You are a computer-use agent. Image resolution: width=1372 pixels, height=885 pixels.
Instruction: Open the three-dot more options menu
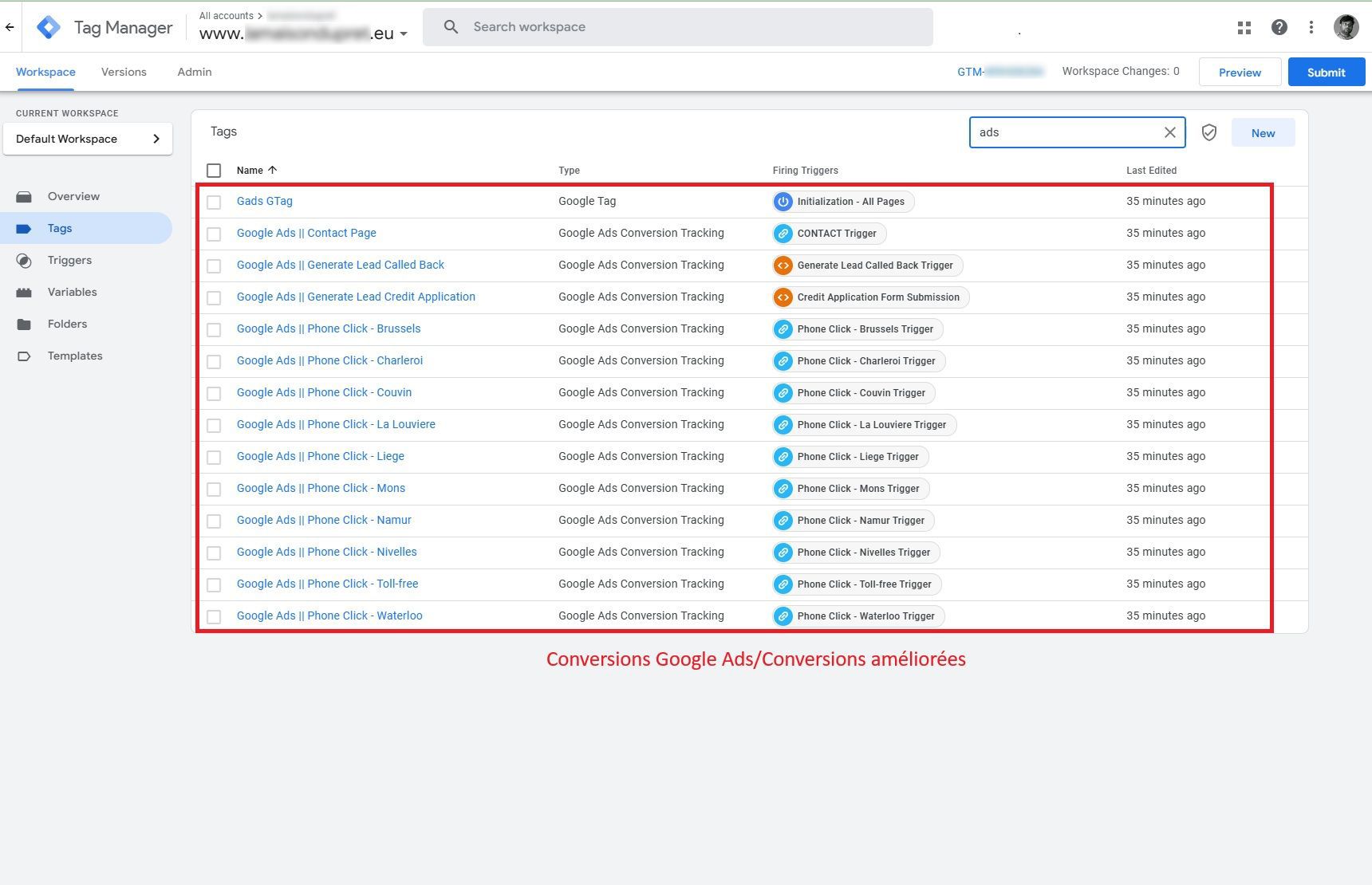(1311, 28)
